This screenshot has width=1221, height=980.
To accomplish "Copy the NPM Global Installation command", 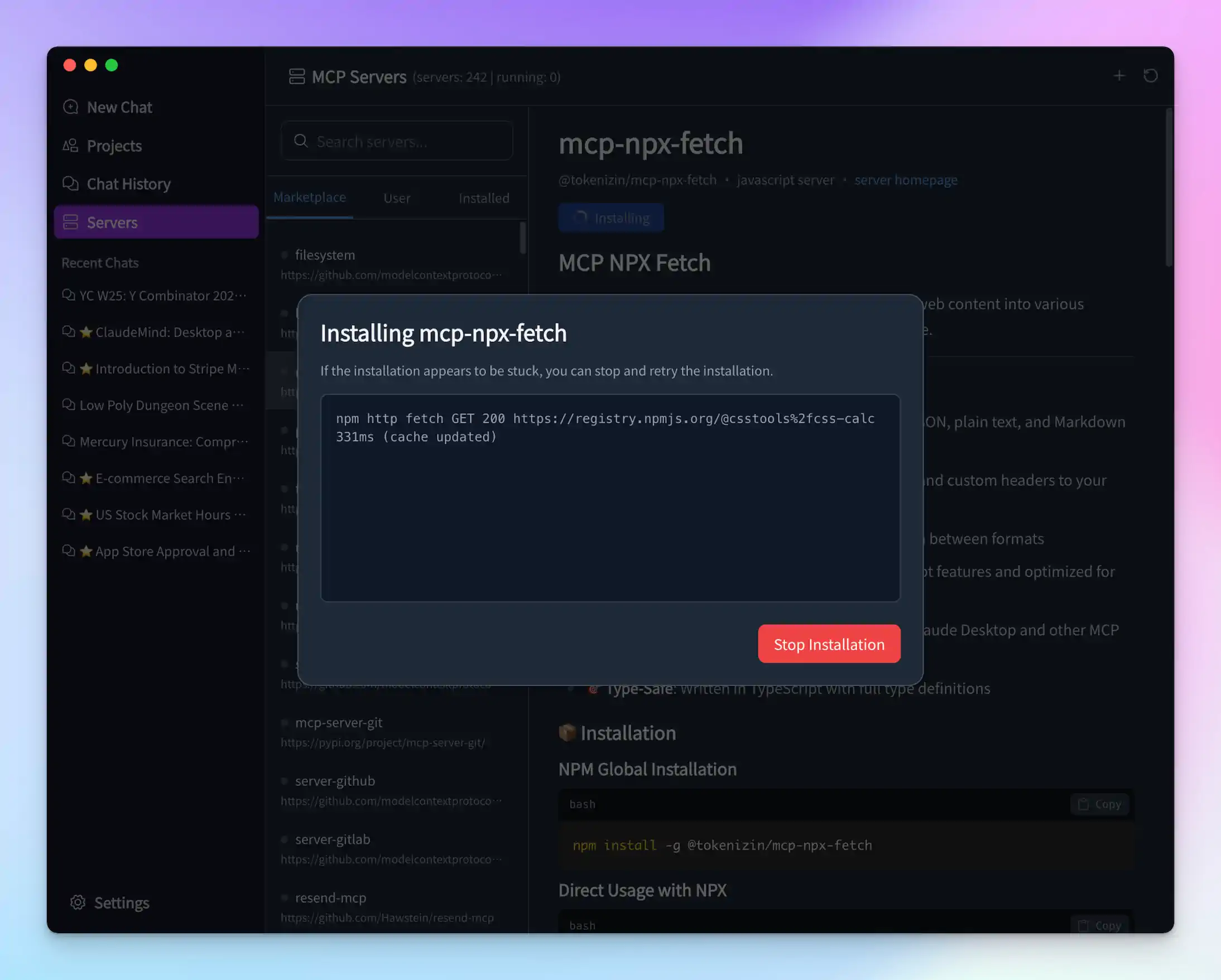I will [1099, 804].
